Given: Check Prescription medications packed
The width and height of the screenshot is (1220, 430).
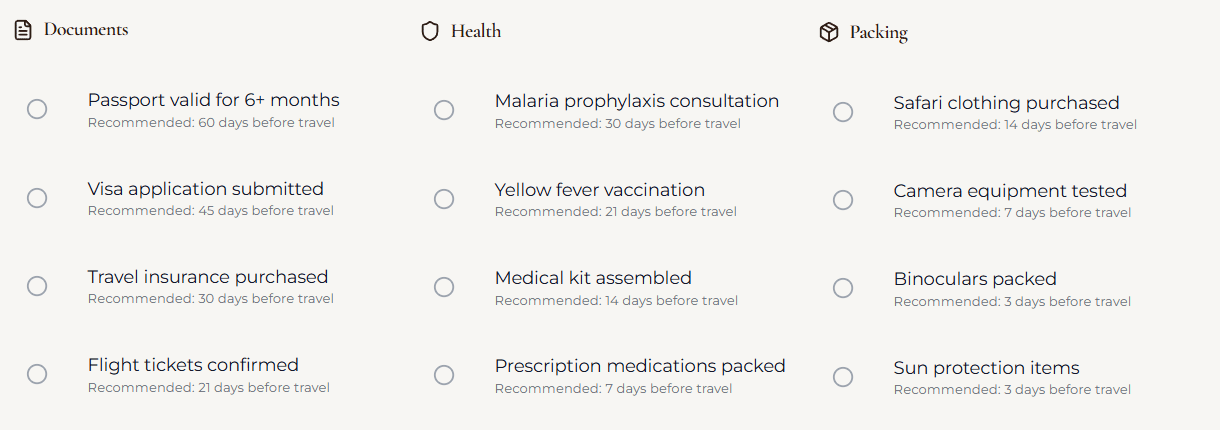Looking at the screenshot, I should pyautogui.click(x=444, y=375).
